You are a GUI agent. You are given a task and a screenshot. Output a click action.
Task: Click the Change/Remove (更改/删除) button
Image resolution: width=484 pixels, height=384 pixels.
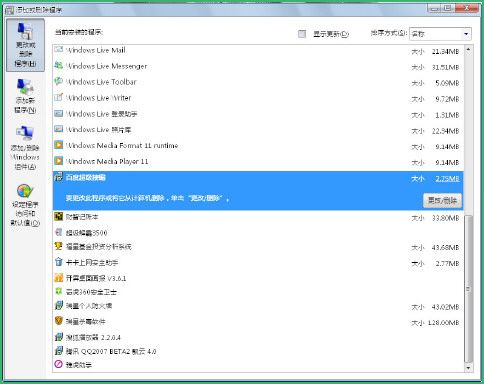click(443, 201)
